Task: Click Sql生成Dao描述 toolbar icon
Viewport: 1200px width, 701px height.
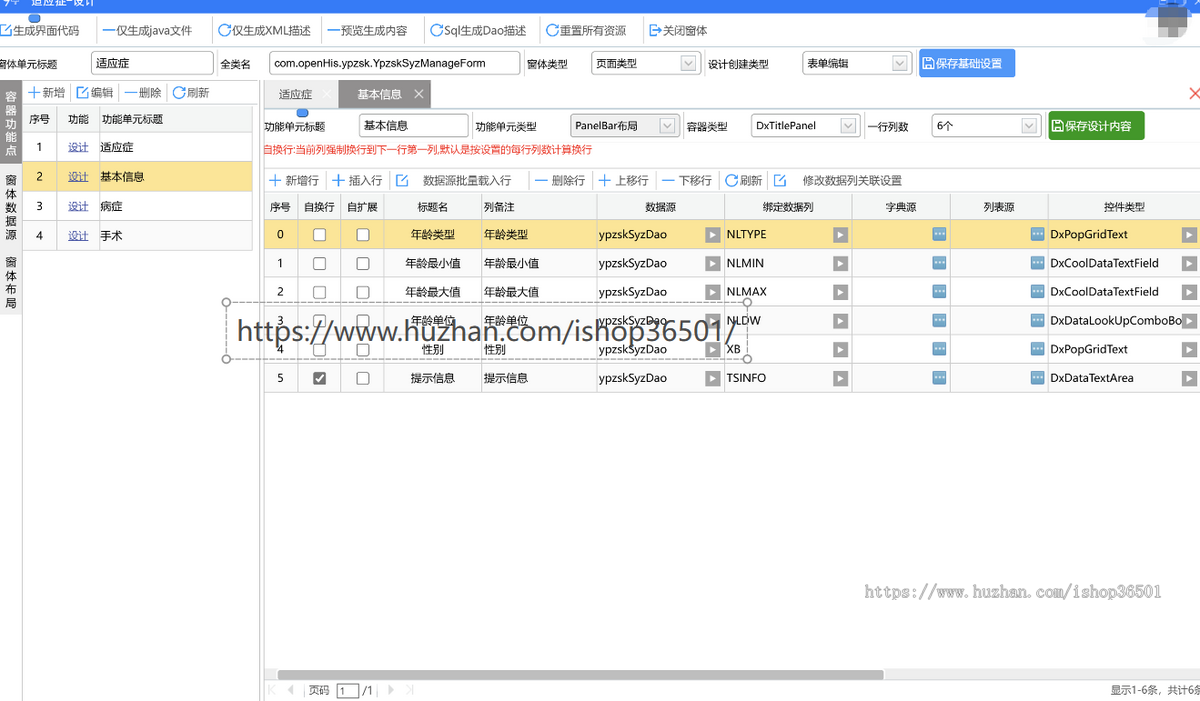Action: tap(436, 31)
